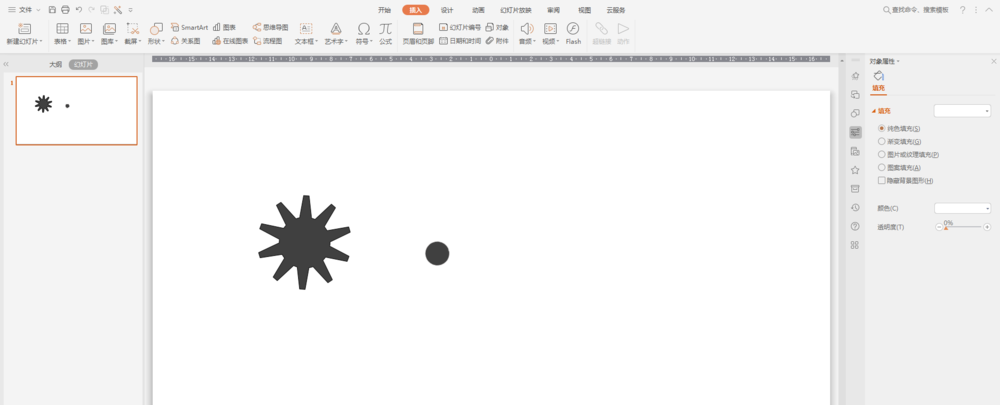Image resolution: width=1000 pixels, height=405 pixels.
Task: Click 幻灯片编号 slide number
Action: coord(460,27)
